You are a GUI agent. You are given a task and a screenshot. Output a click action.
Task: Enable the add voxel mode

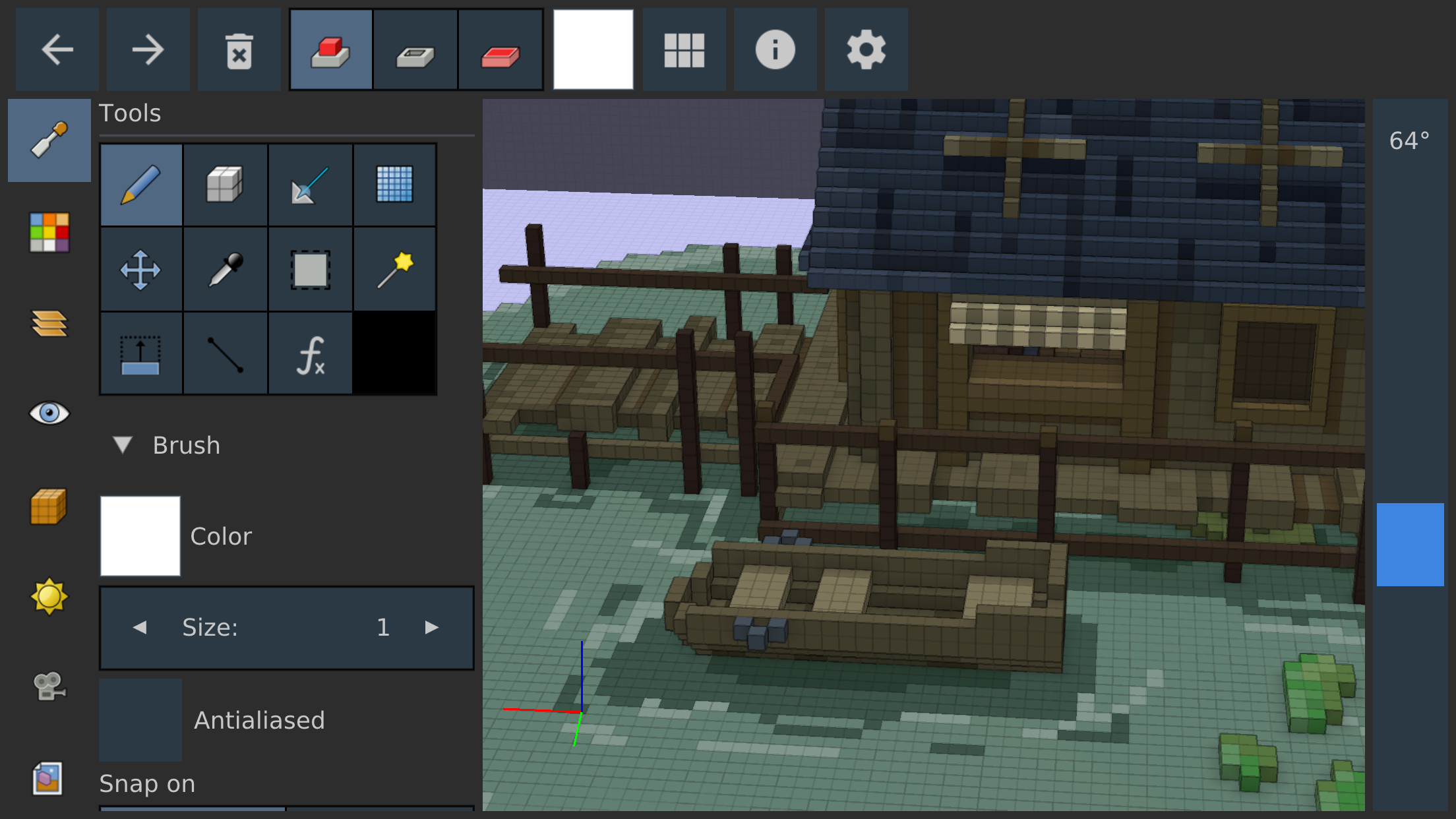pos(331,50)
